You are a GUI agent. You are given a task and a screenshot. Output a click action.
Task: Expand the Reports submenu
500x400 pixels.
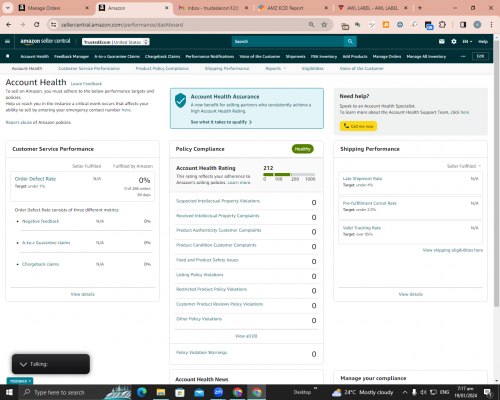pyautogui.click(x=276, y=68)
